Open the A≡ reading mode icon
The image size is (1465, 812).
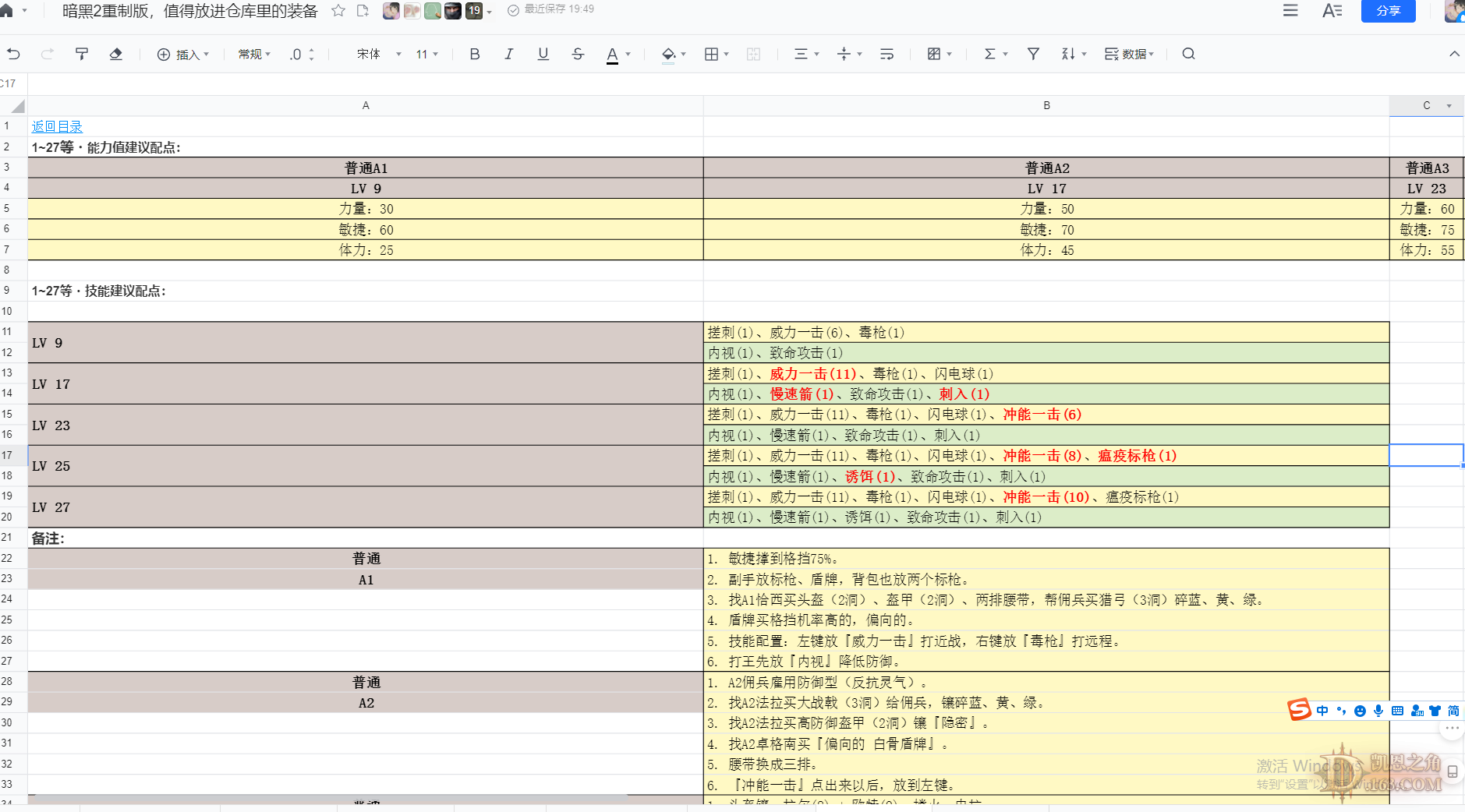(1332, 11)
